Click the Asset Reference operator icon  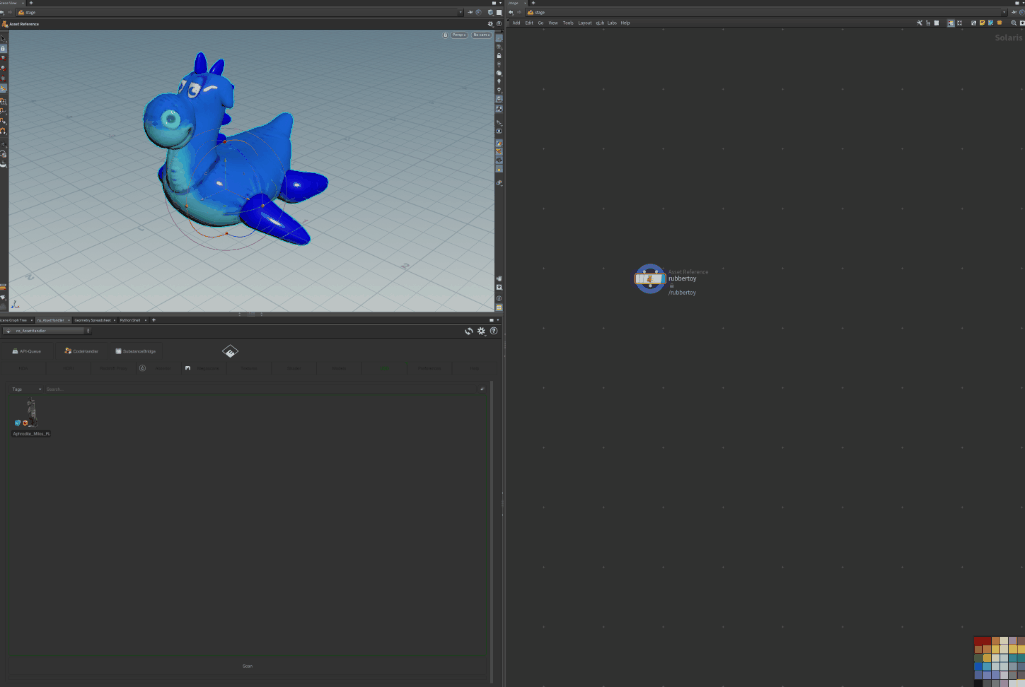click(5, 23)
